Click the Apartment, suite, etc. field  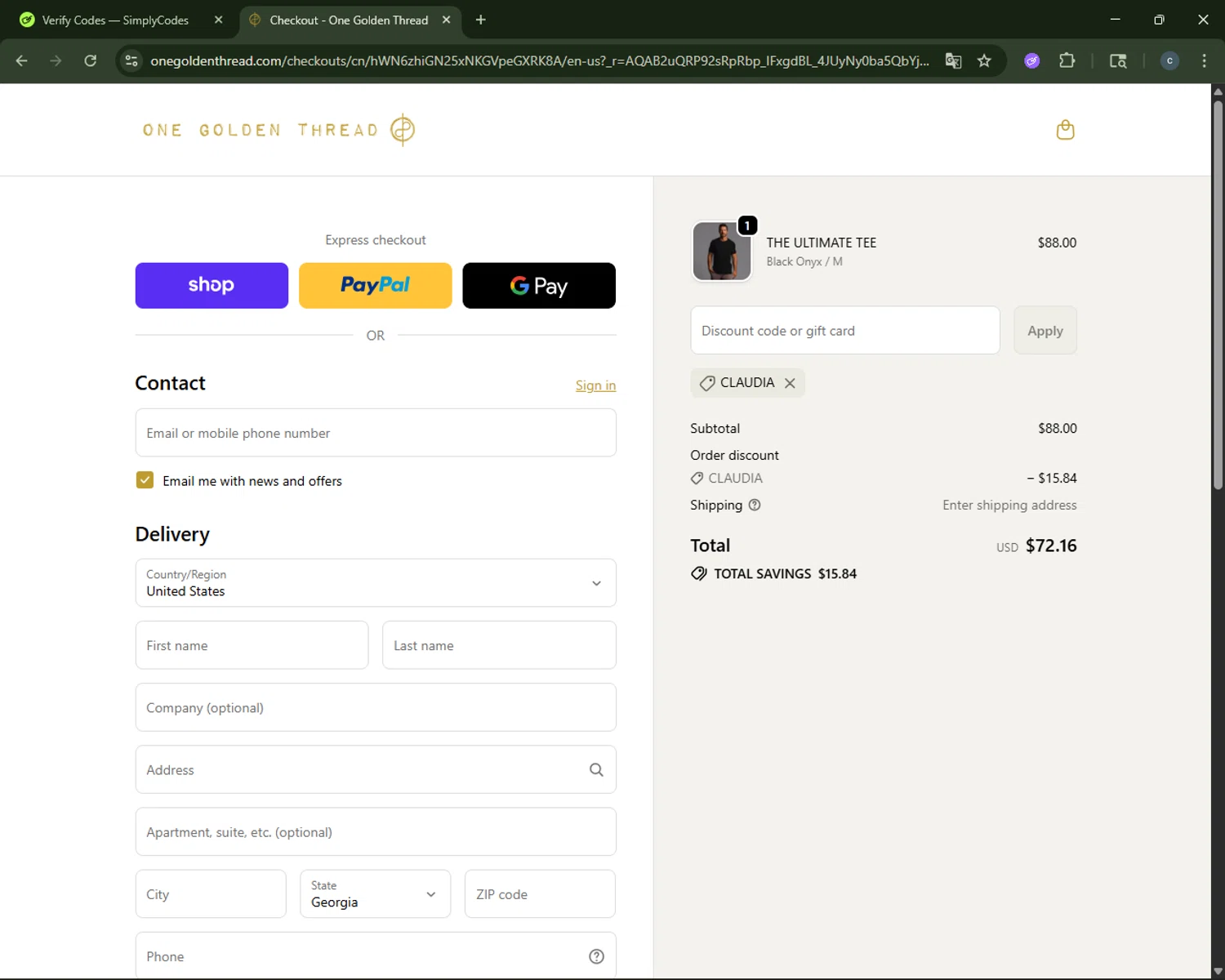click(x=376, y=831)
